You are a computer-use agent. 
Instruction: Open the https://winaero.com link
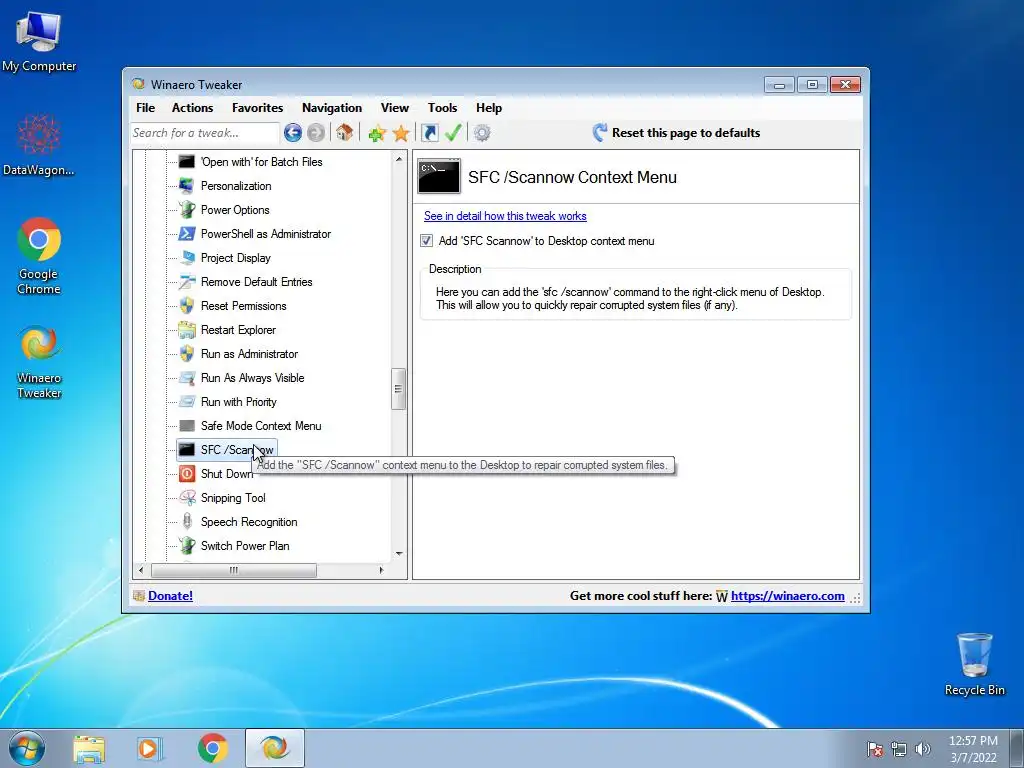[x=788, y=596]
